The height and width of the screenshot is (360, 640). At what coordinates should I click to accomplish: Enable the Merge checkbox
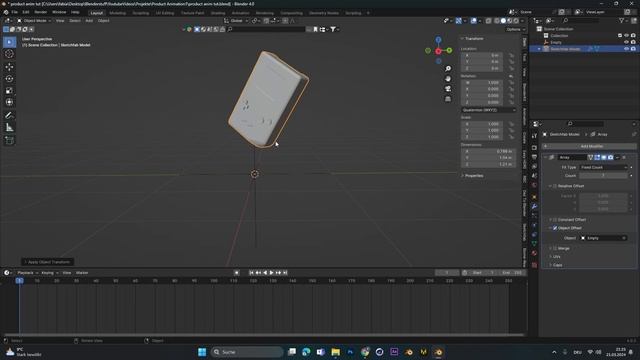(x=555, y=248)
